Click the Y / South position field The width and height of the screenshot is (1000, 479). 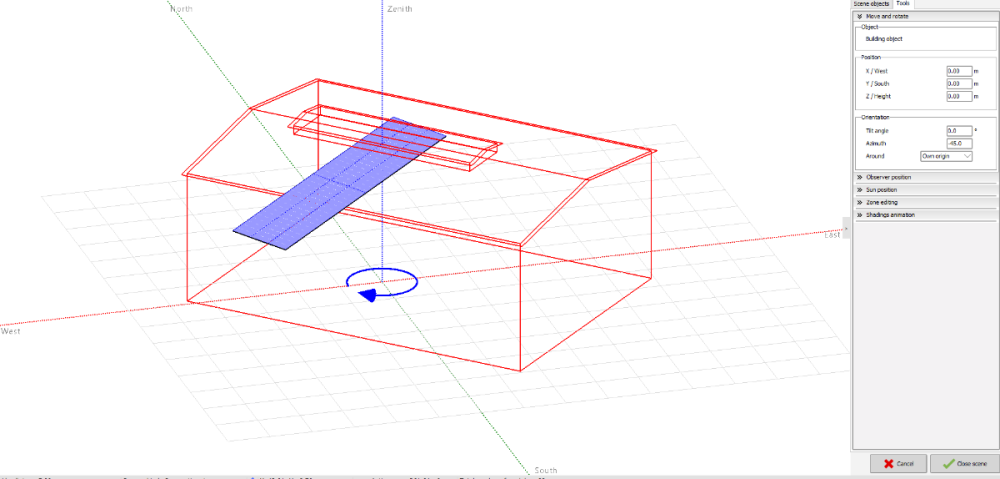pos(959,84)
